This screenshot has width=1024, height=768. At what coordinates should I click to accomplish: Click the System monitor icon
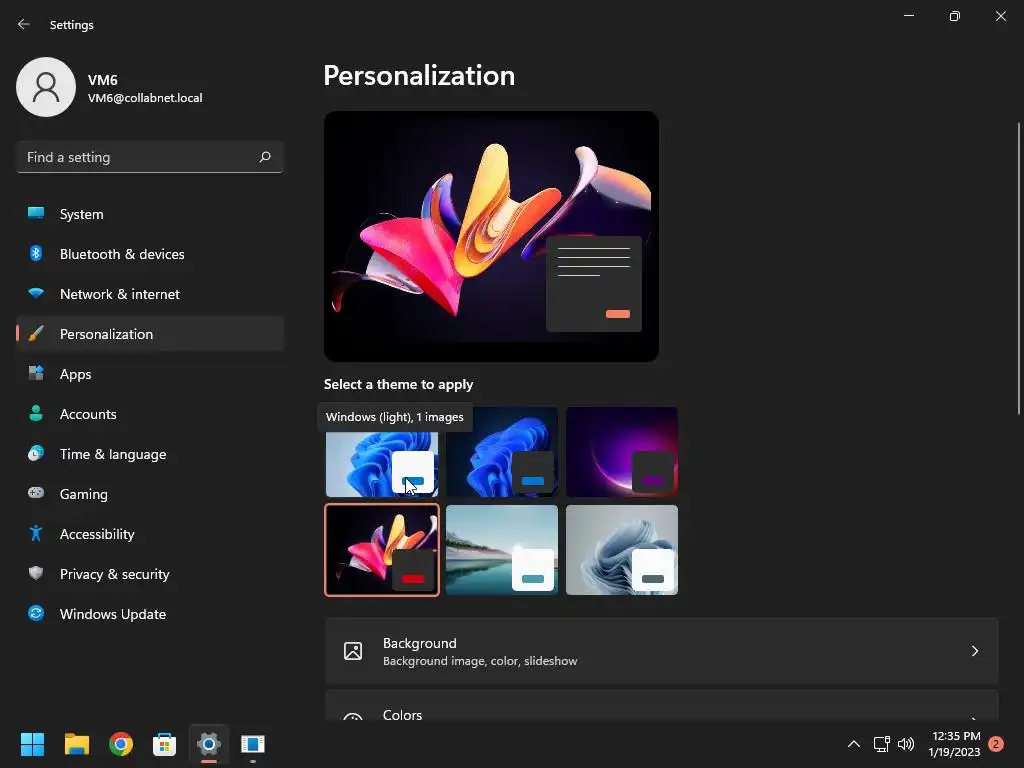[x=36, y=214]
